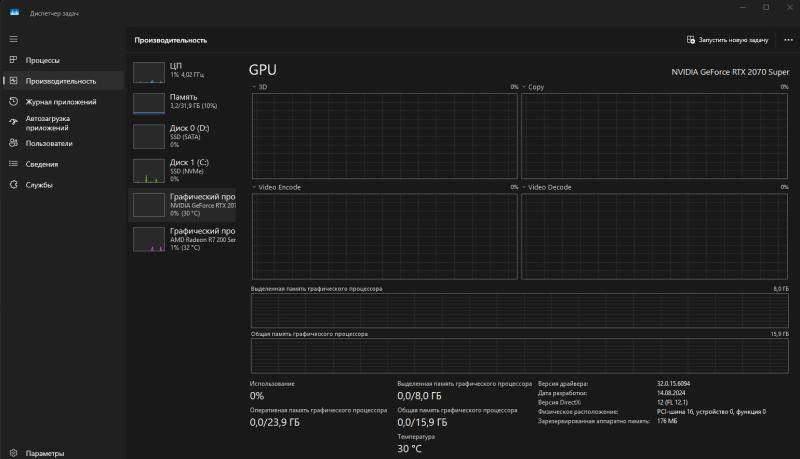The width and height of the screenshot is (800, 459).
Task: Switch to the Сведения tab
Action: tap(62, 164)
